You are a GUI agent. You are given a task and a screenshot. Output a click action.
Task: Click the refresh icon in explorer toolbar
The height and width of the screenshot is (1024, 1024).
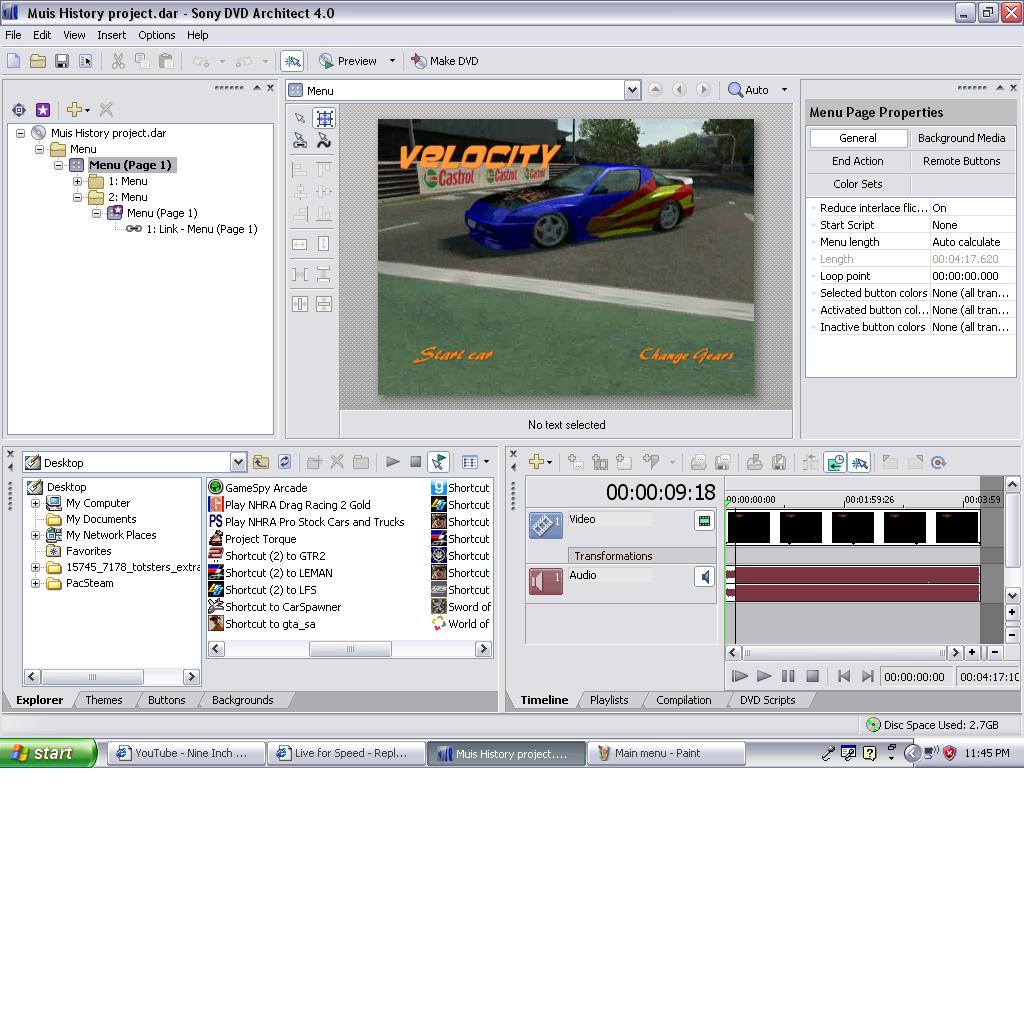click(285, 462)
